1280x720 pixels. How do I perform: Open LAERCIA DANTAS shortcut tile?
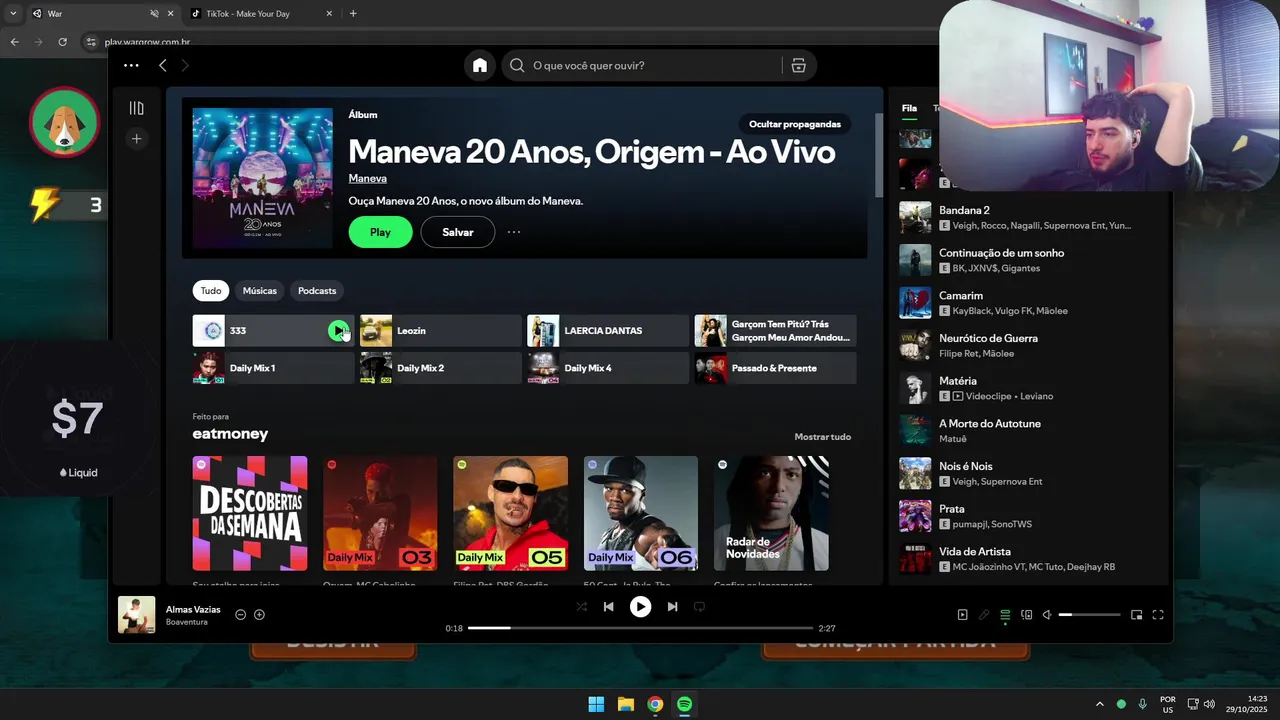coord(608,331)
